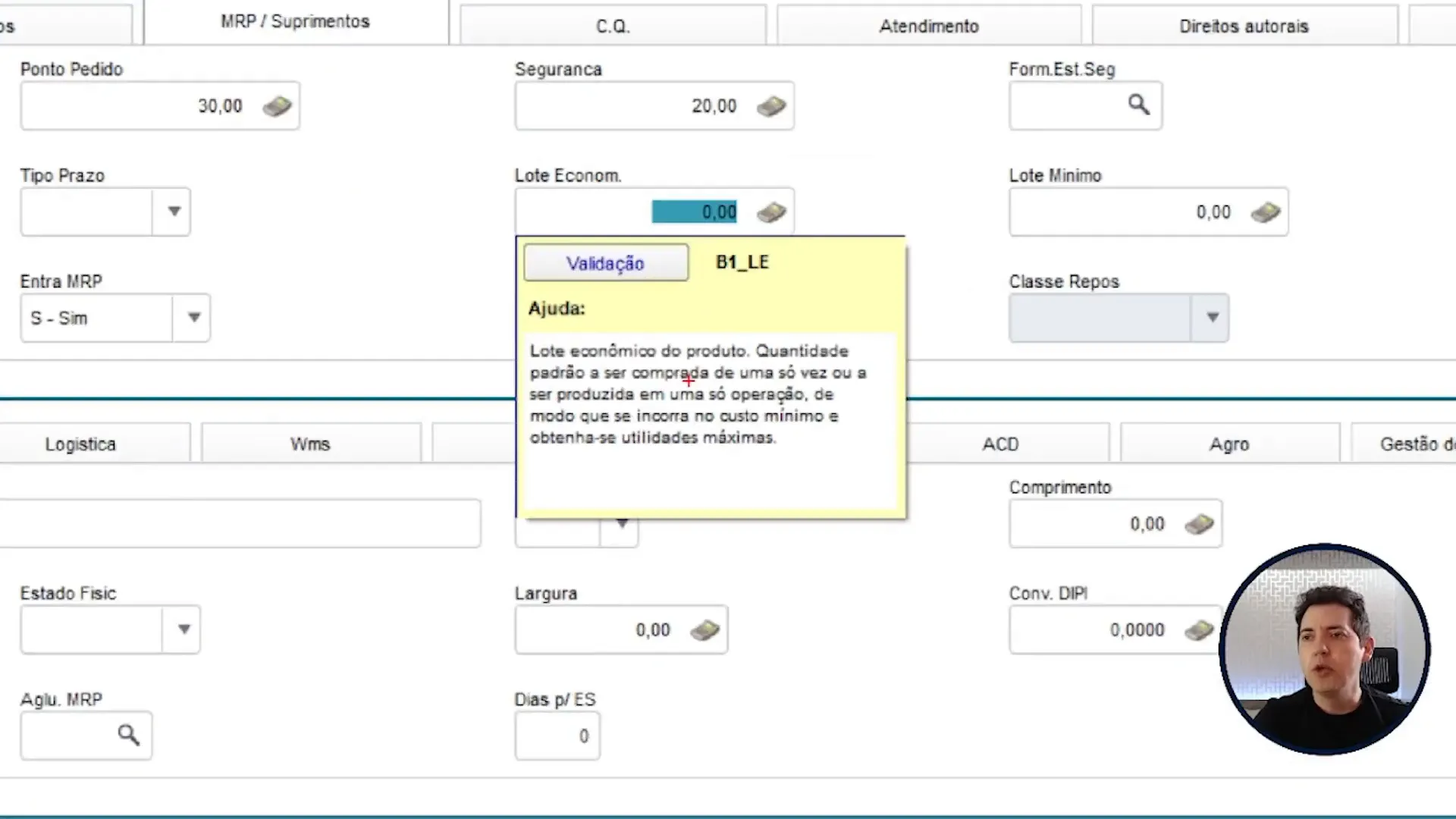Click calculator icon in Comprimento field
Viewport: 1456px width, 819px height.
click(1199, 524)
